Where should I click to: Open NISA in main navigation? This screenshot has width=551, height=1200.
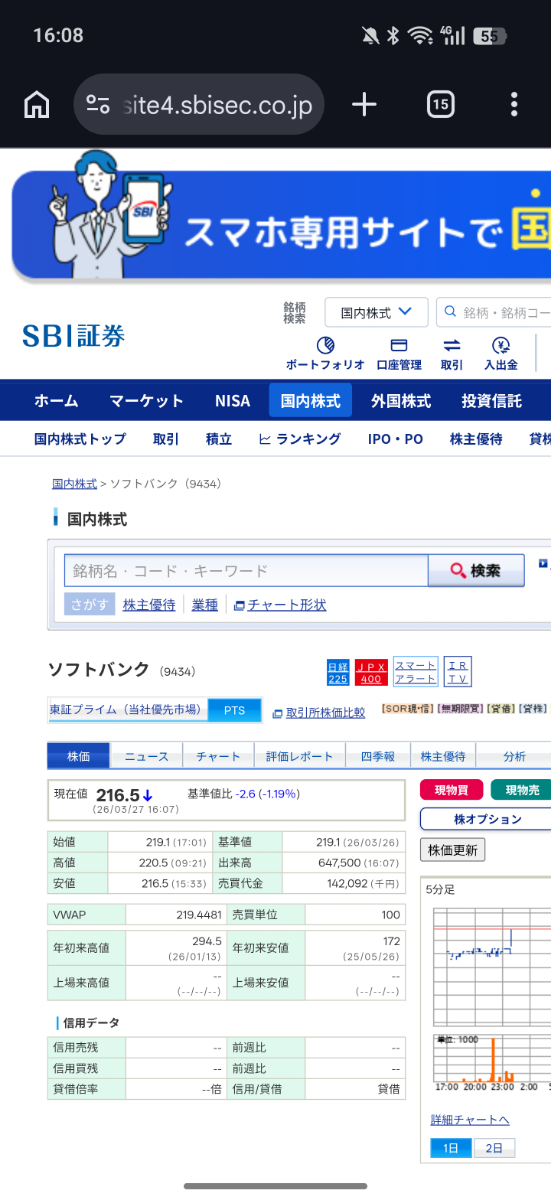(x=233, y=401)
